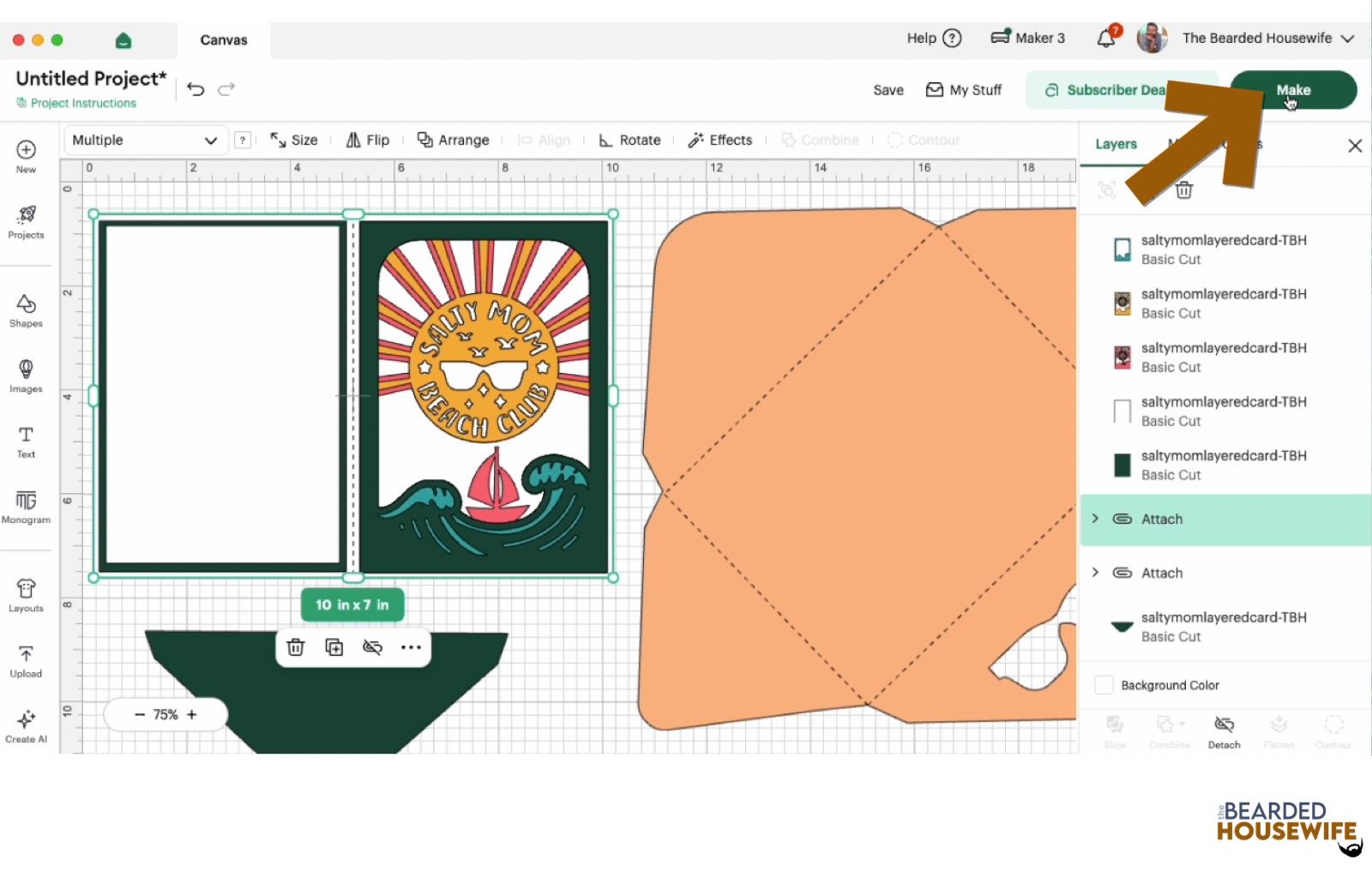The width and height of the screenshot is (1372, 872).
Task: Open the Arrange menu
Action: tap(454, 140)
